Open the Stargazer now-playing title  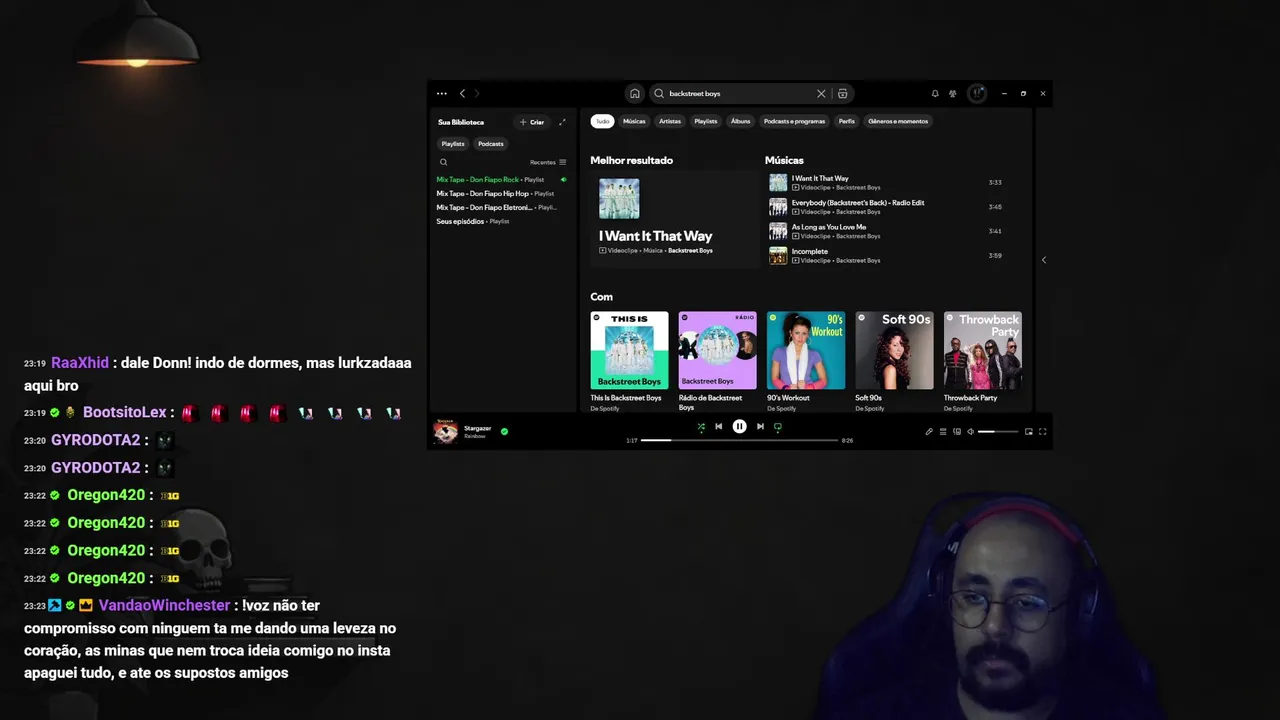[x=478, y=428]
